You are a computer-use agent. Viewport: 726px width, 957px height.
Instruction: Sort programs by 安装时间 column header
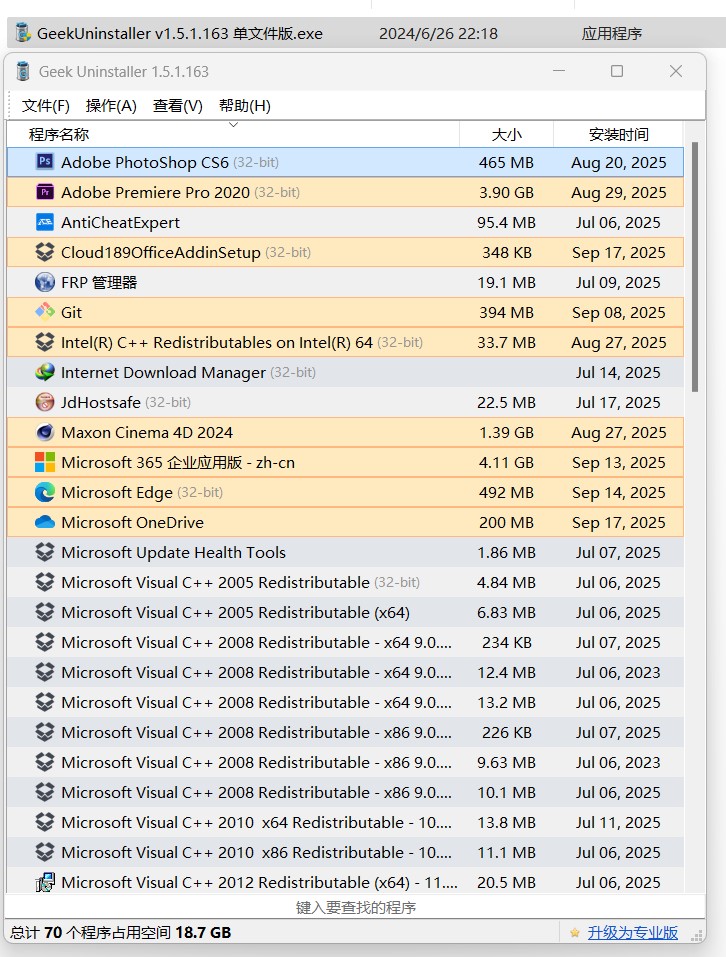pyautogui.click(x=618, y=135)
